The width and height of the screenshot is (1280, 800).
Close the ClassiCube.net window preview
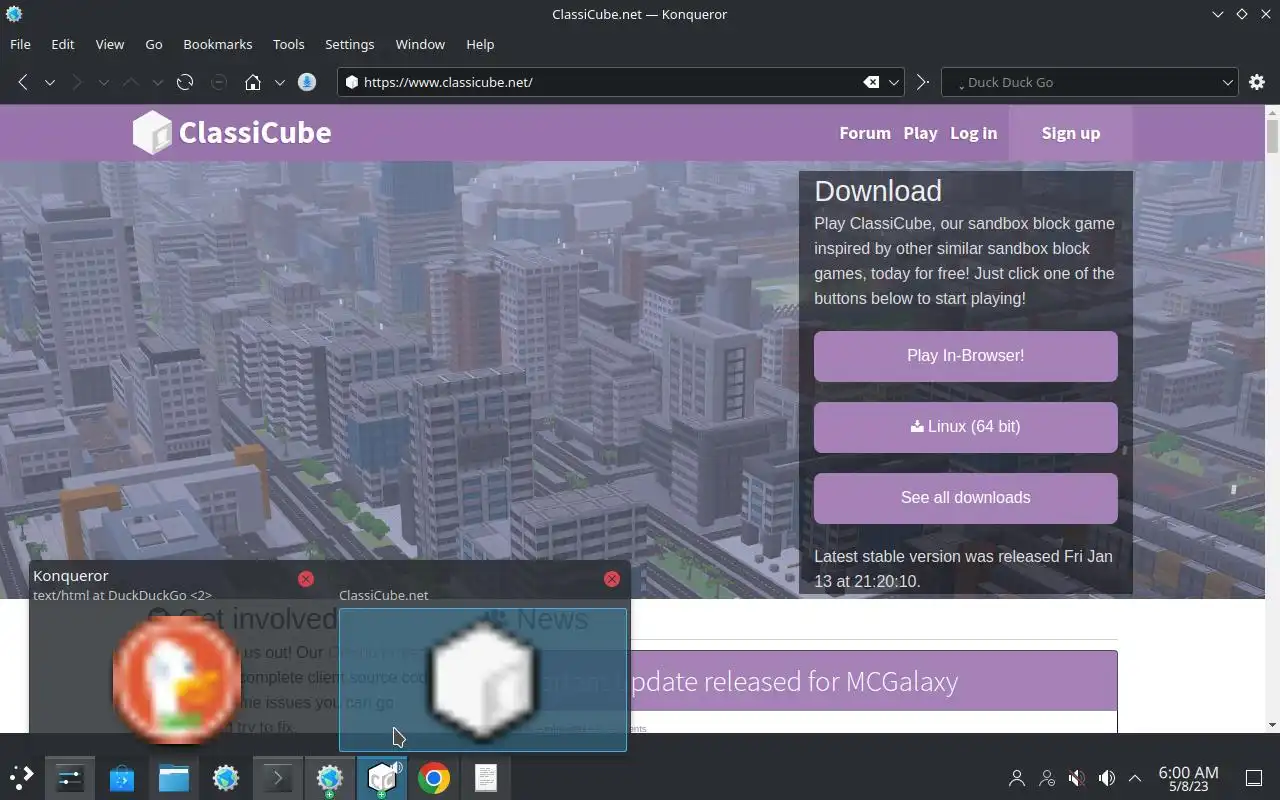pyautogui.click(x=612, y=578)
